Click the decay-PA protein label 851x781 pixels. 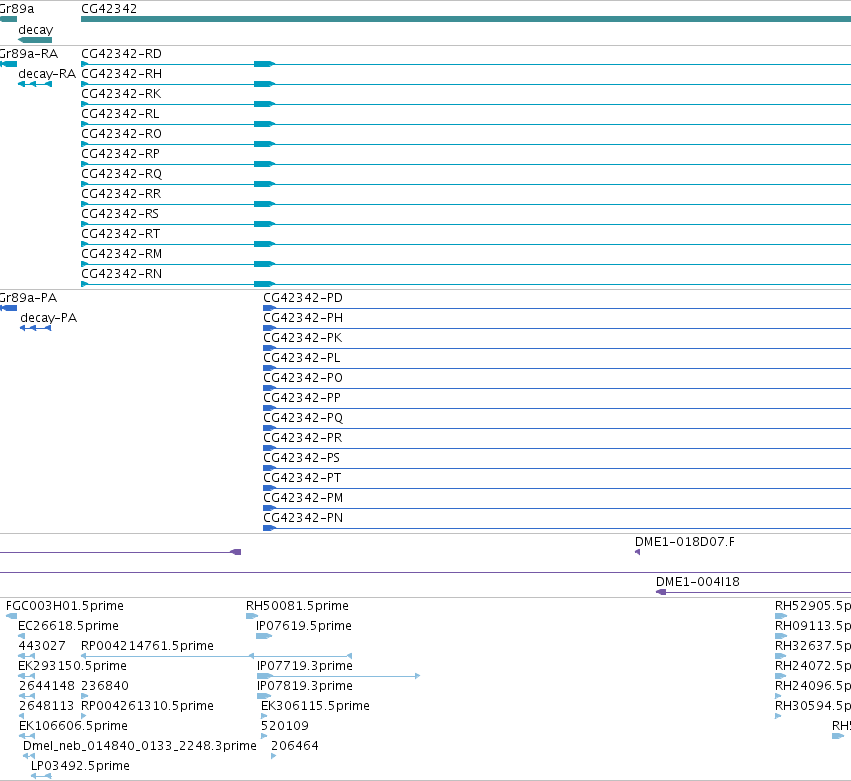coord(48,318)
